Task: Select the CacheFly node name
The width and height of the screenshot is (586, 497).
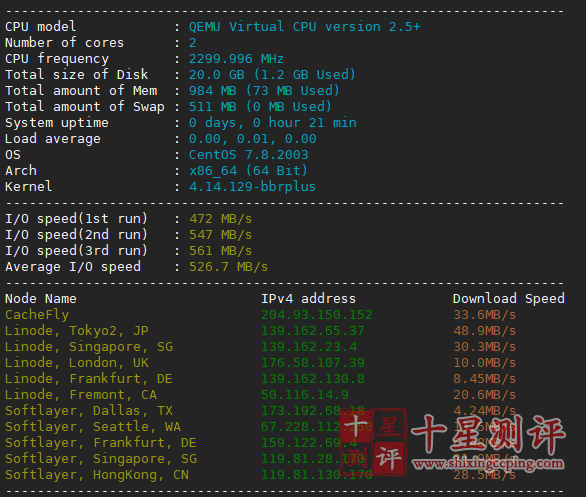Action: click(37, 315)
